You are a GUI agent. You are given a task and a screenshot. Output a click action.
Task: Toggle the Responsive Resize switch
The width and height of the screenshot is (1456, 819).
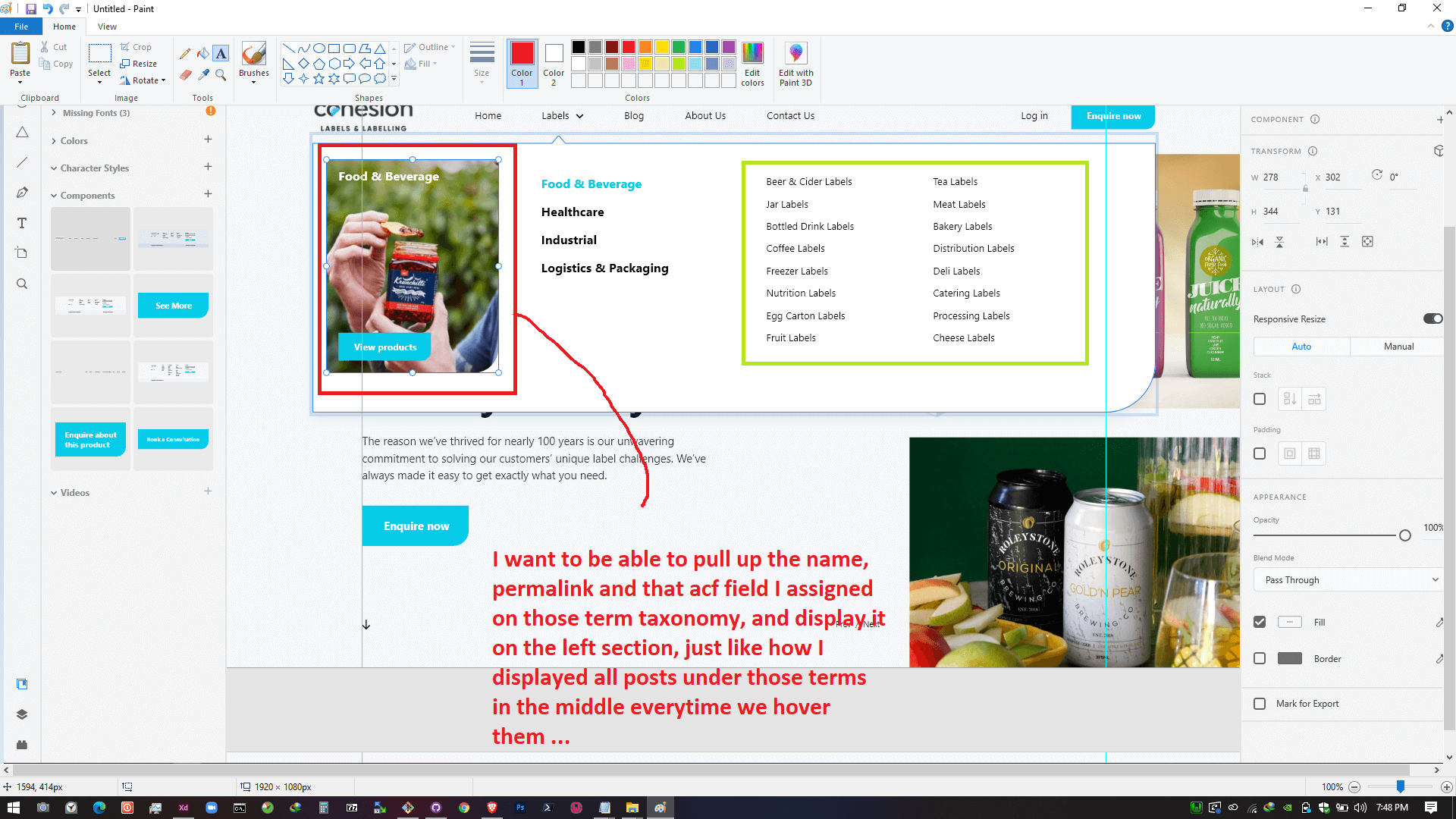coord(1432,318)
